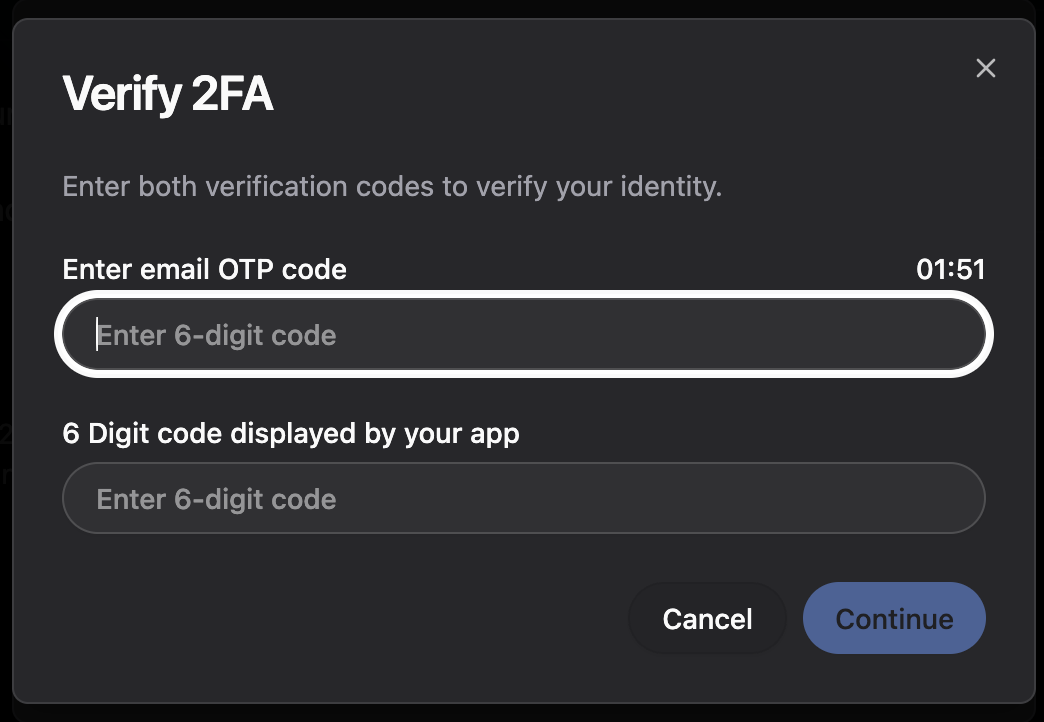Click the X icon at dialog corner
The image size is (1044, 722).
pos(985,68)
